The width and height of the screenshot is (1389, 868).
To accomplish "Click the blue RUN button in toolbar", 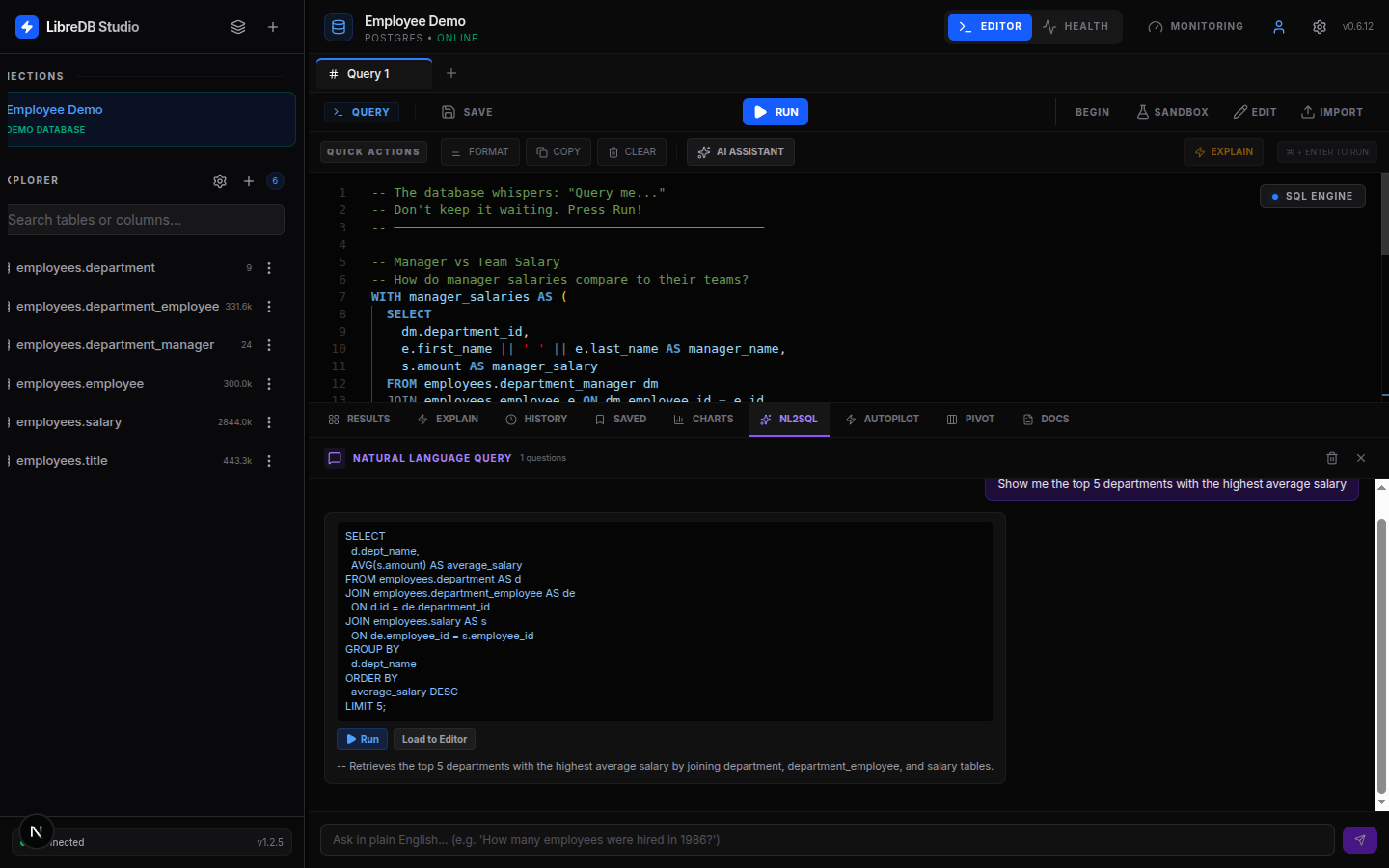I will [x=776, y=112].
